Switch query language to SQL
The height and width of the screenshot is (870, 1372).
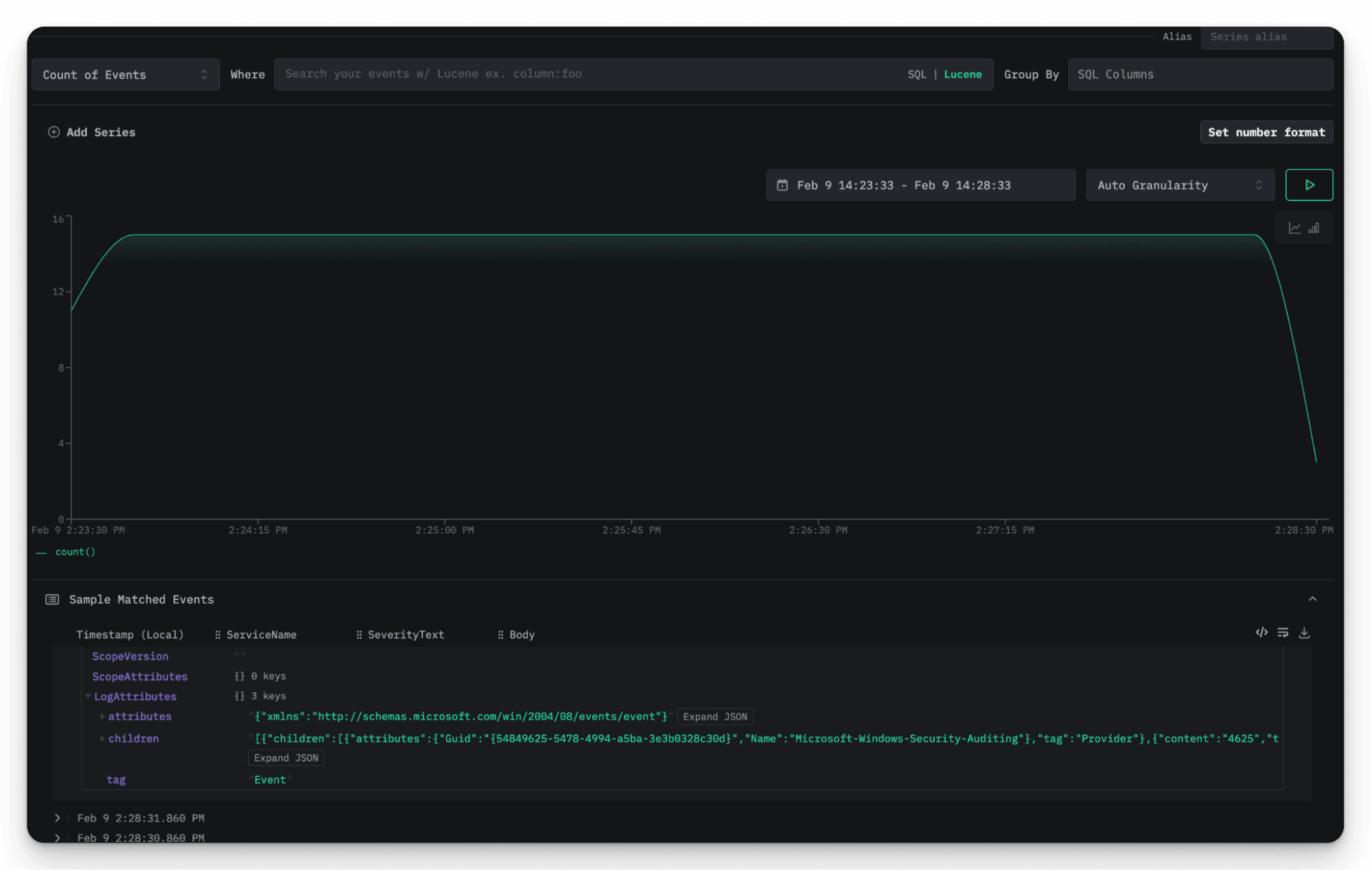click(x=916, y=74)
